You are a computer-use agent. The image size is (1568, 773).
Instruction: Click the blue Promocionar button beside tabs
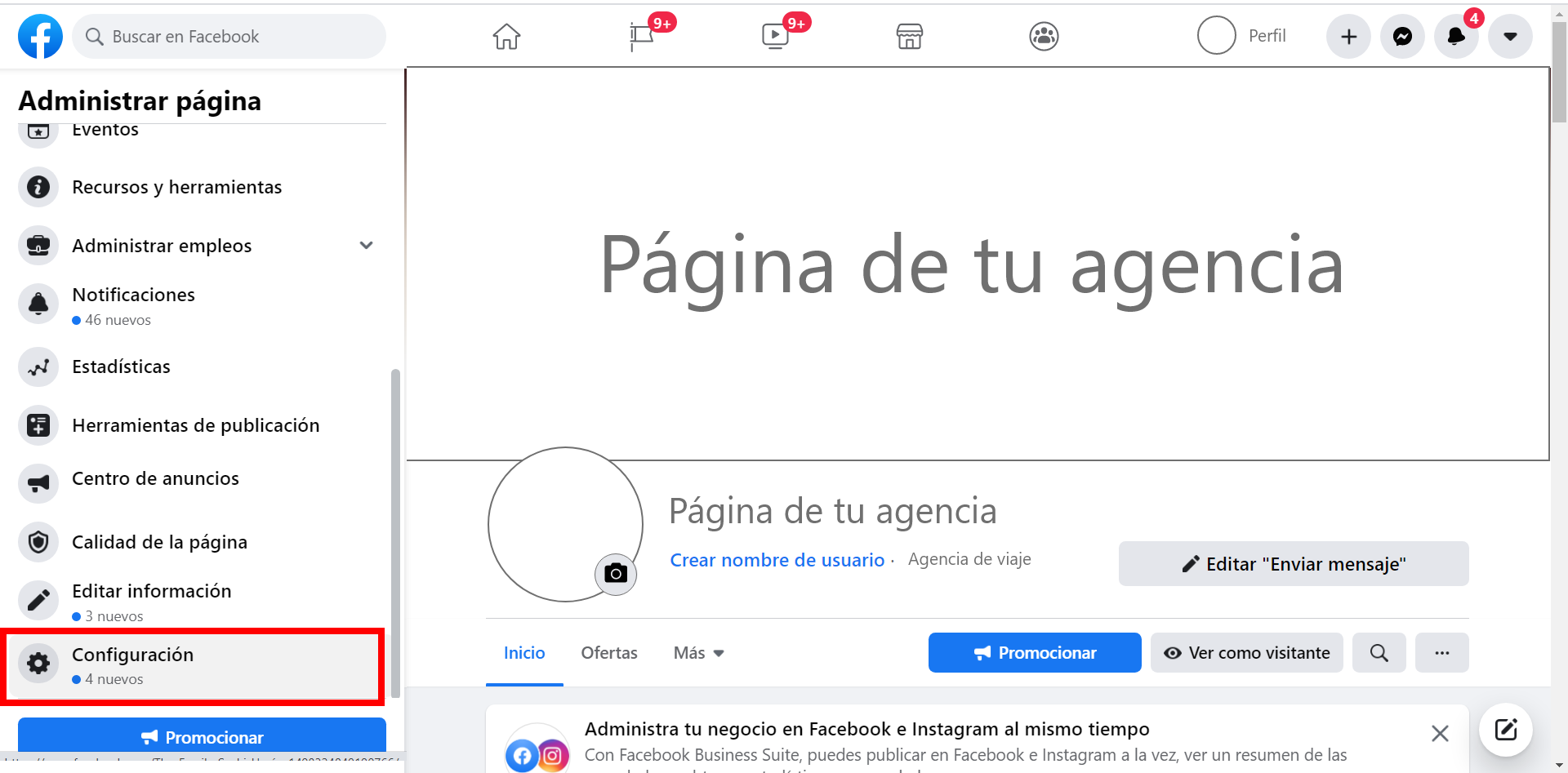click(x=1035, y=652)
